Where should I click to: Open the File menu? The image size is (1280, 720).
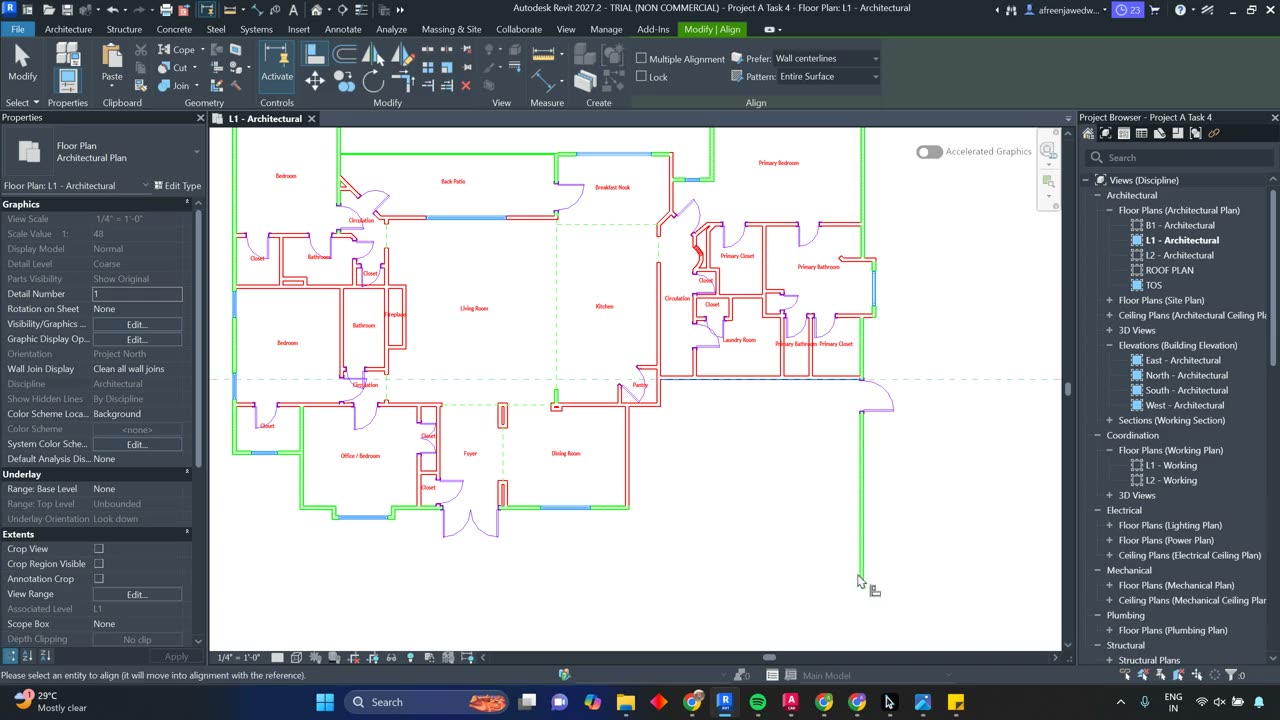click(18, 29)
